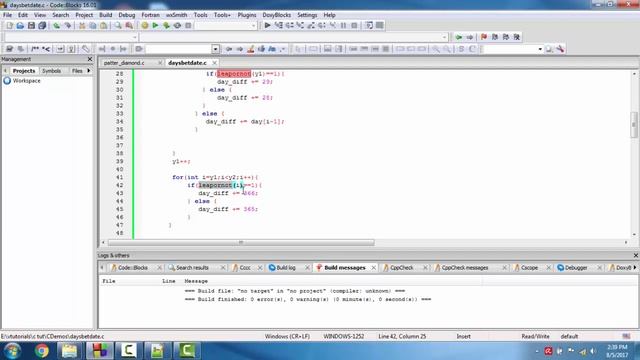Viewport: 640px width, 360px height.
Task: Click the Replace toolbar icon
Action: point(129,25)
